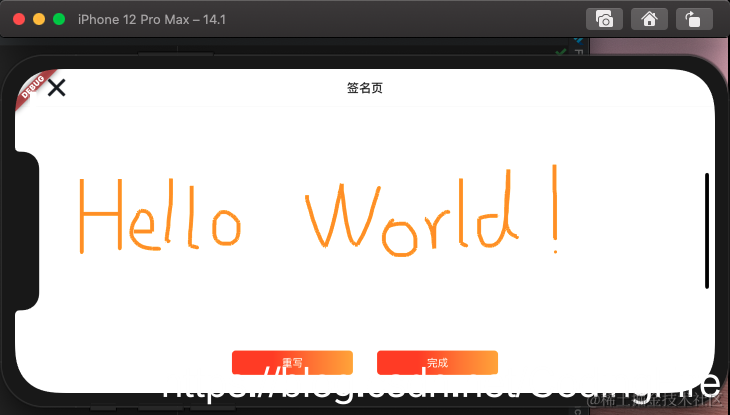Minimize the simulator with yellow button

[39, 19]
